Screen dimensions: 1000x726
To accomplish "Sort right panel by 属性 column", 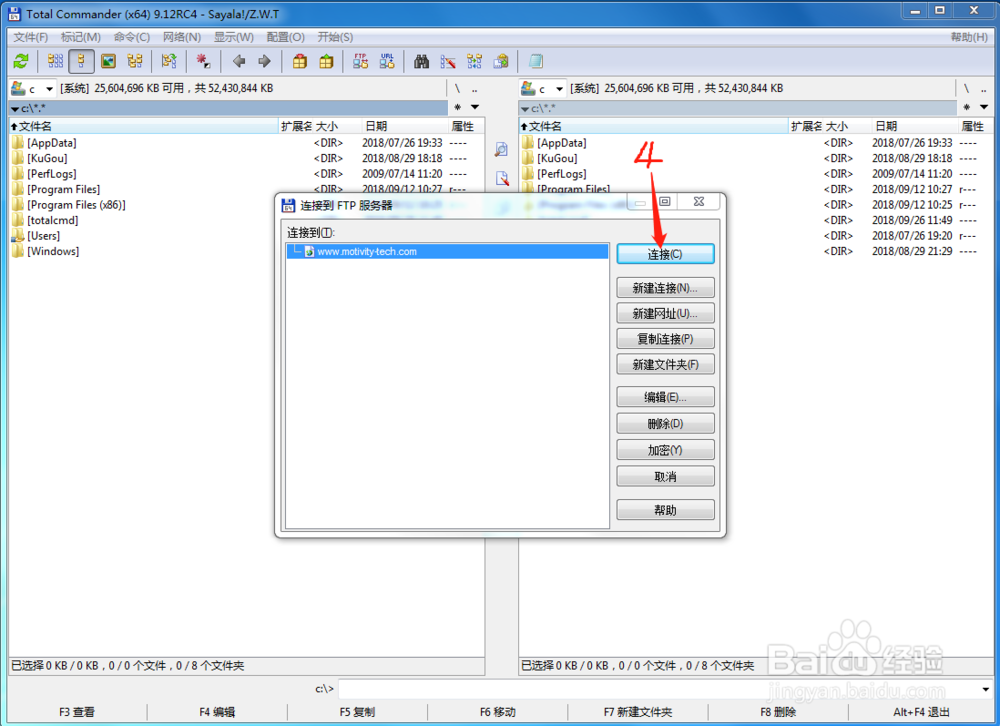I will [x=974, y=126].
